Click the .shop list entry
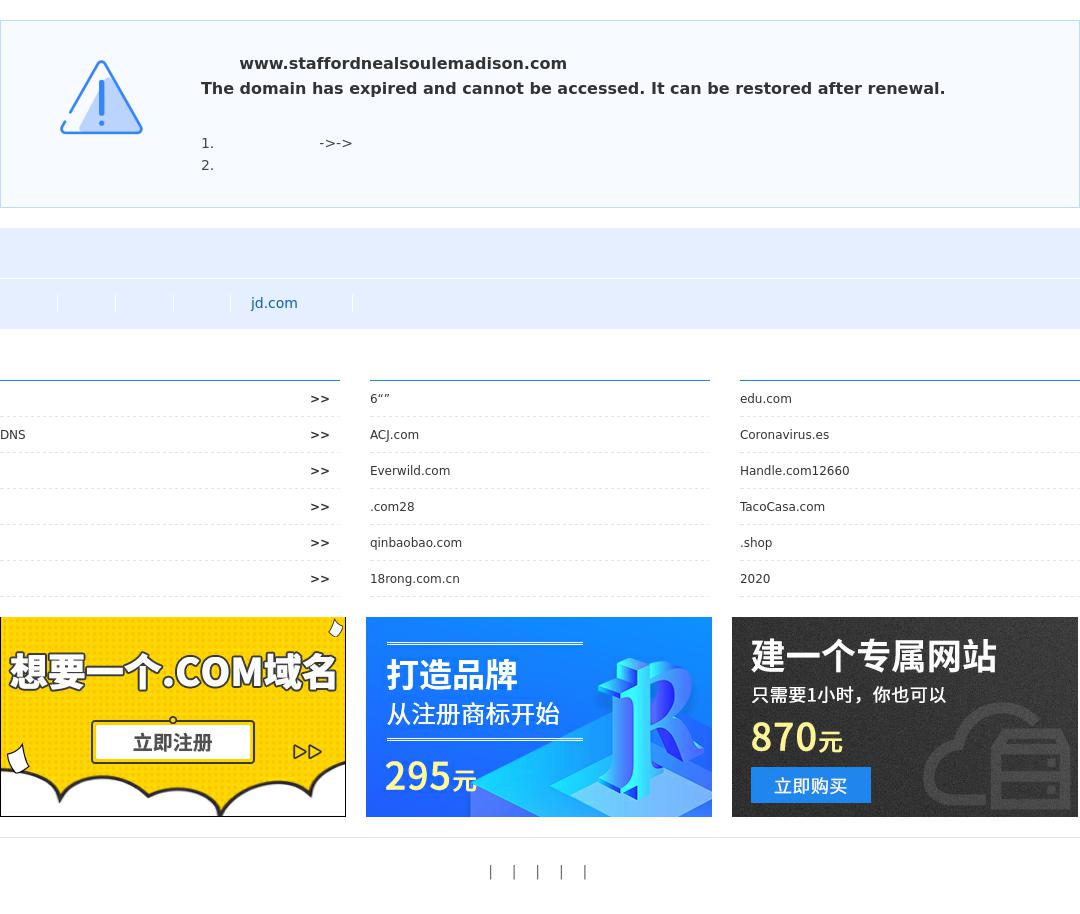1080x914 pixels. 756,543
